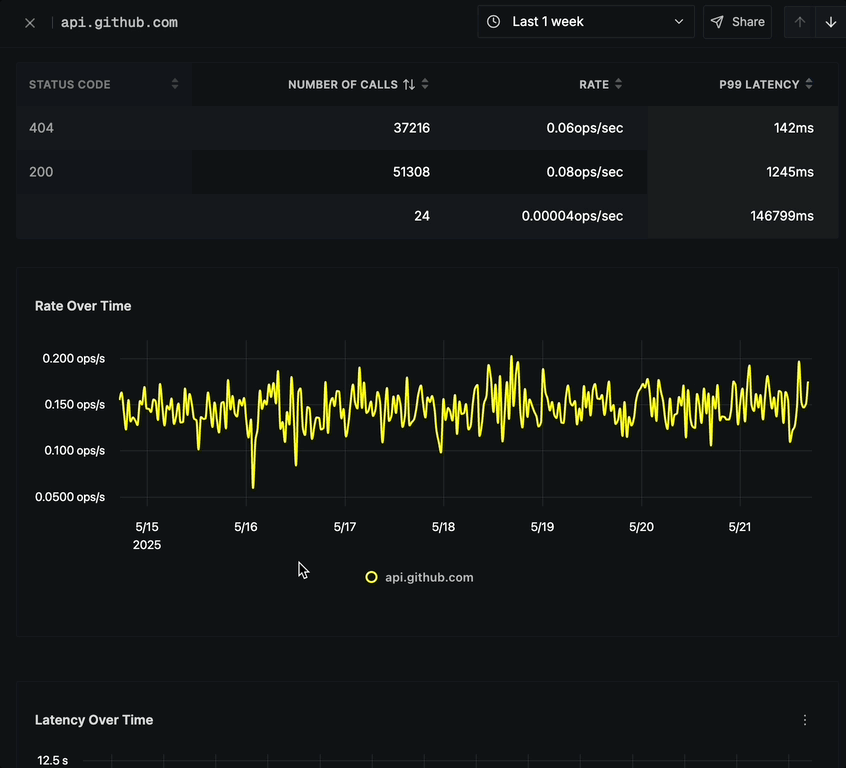Click the active sort icon beside Number of Calls
Viewport: 846px width, 768px height.
(409, 84)
